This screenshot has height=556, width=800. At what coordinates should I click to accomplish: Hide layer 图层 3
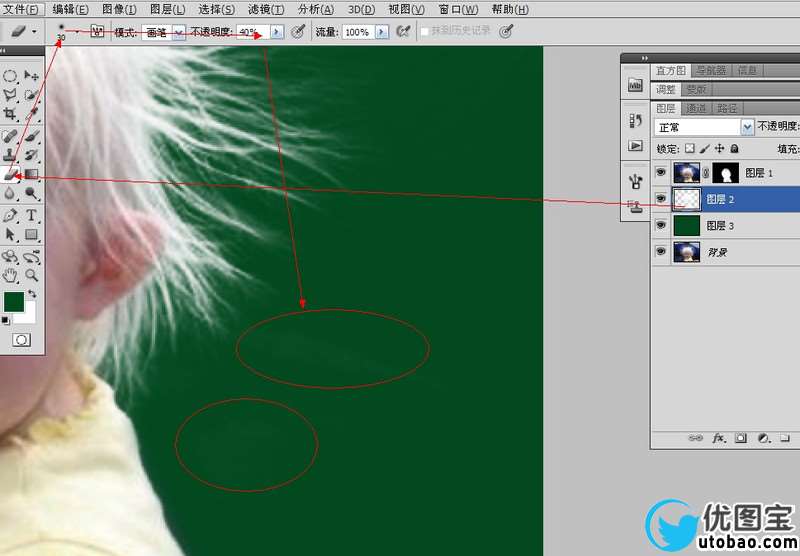[661, 225]
